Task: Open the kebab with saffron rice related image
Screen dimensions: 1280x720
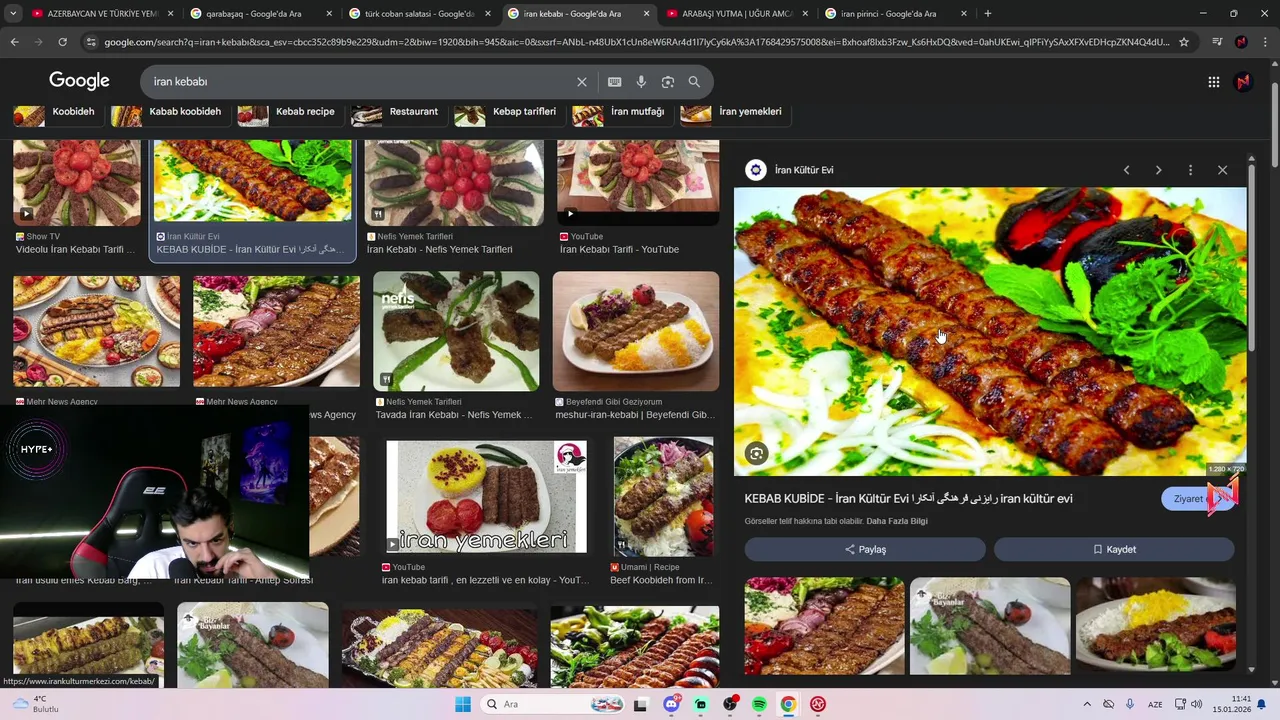Action: point(1156,626)
